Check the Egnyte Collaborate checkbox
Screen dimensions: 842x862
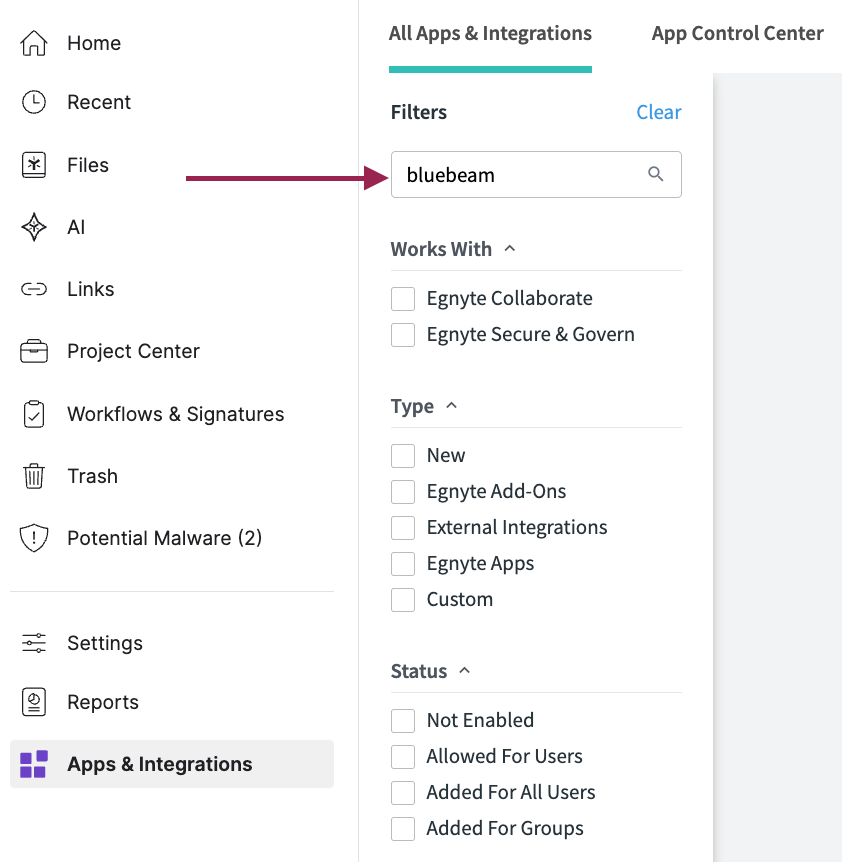(x=403, y=299)
